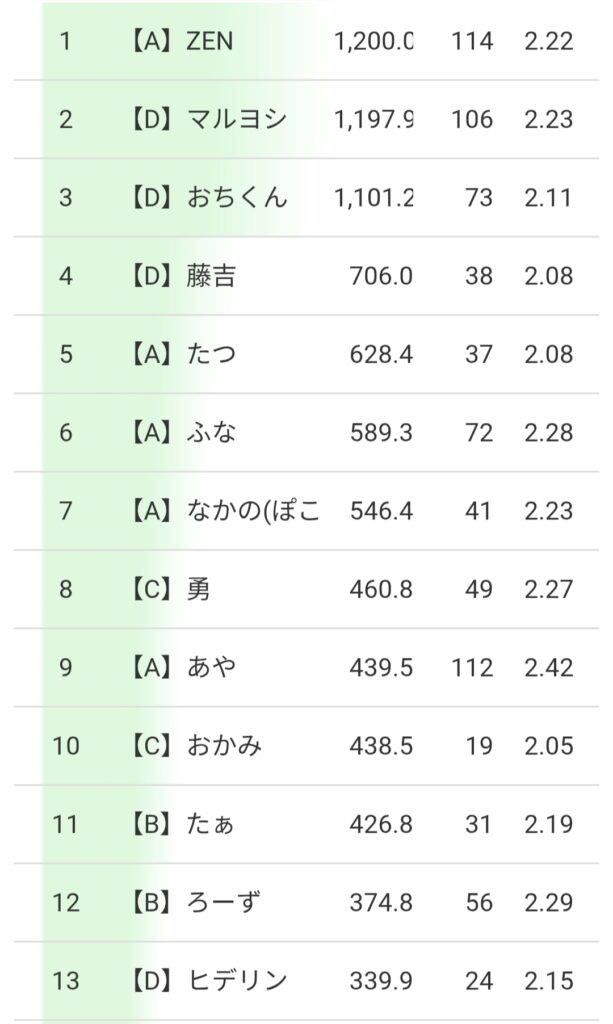The width and height of the screenshot is (613, 1024).
Task: Open the なかの(ぽこ player entry
Action: (253, 511)
